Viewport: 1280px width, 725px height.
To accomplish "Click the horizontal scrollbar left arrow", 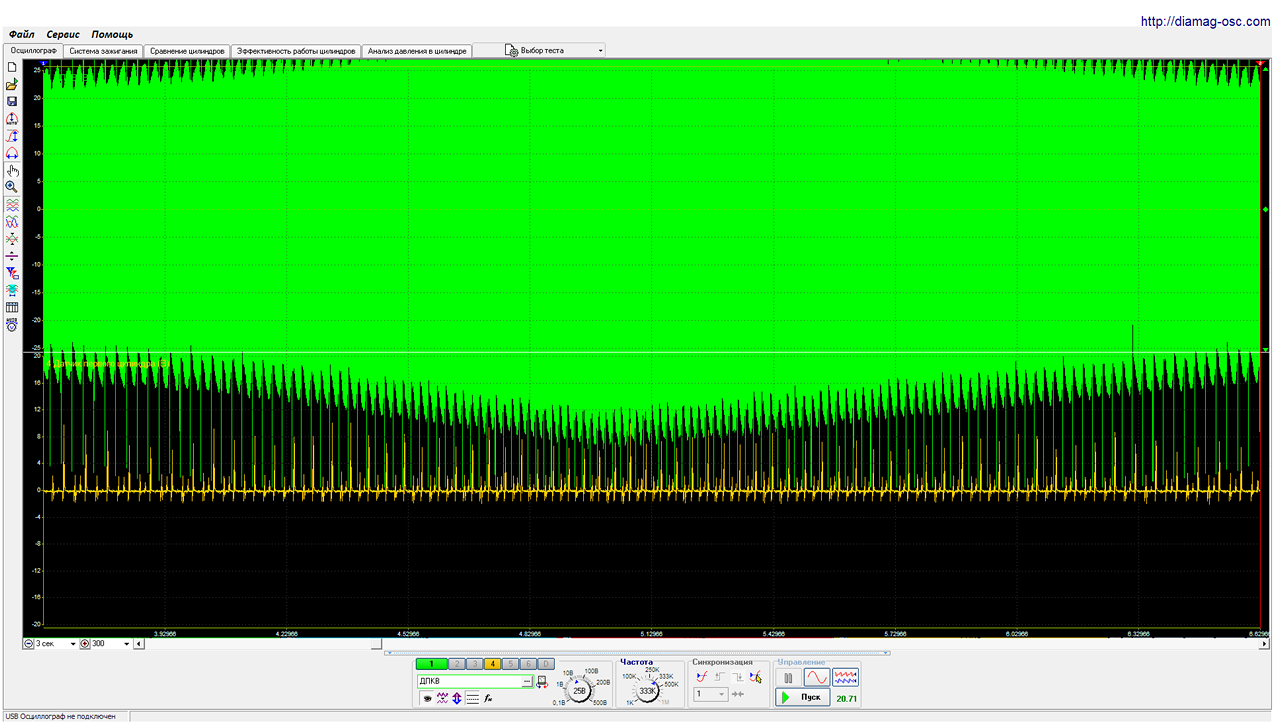I will click(x=139, y=643).
